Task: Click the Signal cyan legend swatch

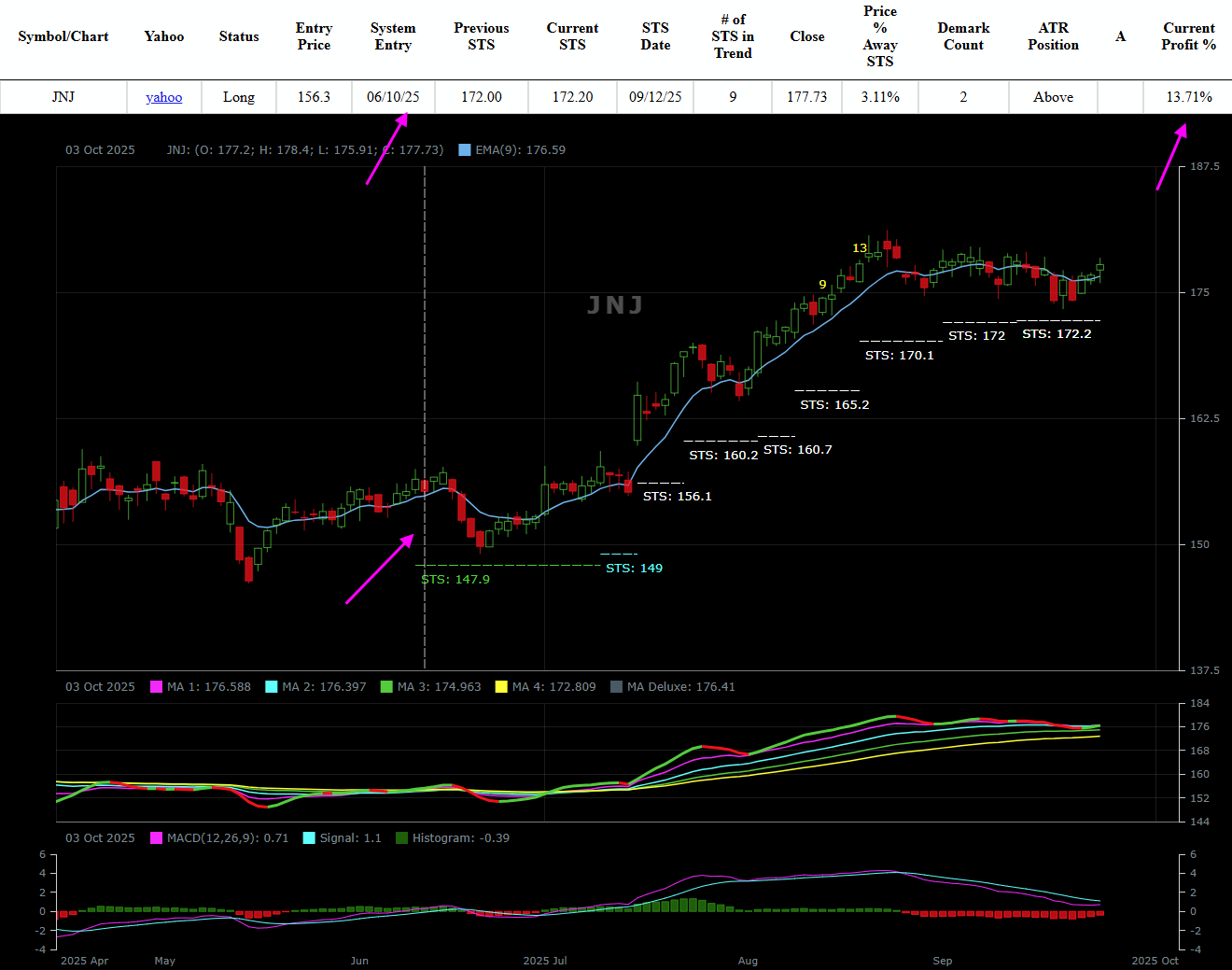Action: (x=309, y=838)
